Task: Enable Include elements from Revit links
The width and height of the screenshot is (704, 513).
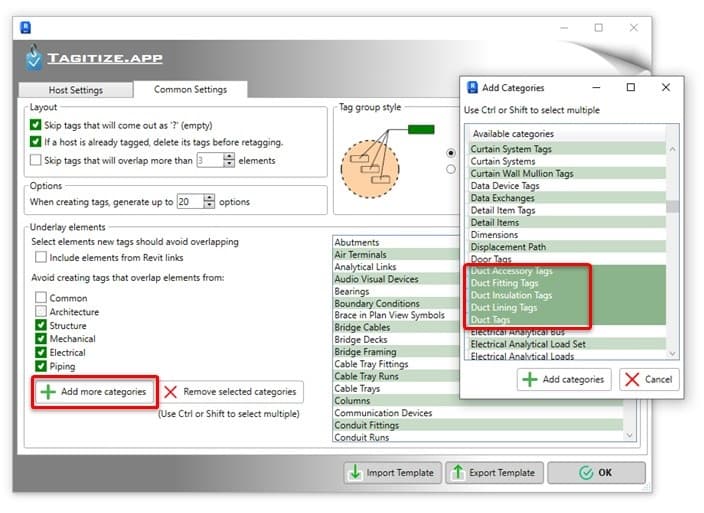Action: coord(41,257)
